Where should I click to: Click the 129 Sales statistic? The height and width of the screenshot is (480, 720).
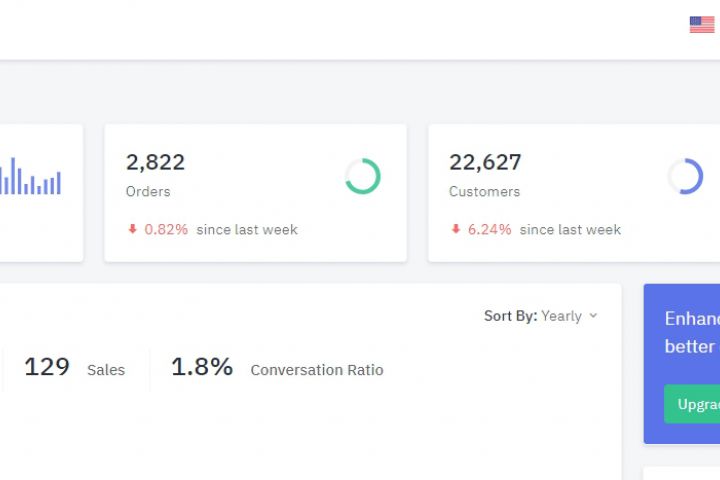point(47,368)
